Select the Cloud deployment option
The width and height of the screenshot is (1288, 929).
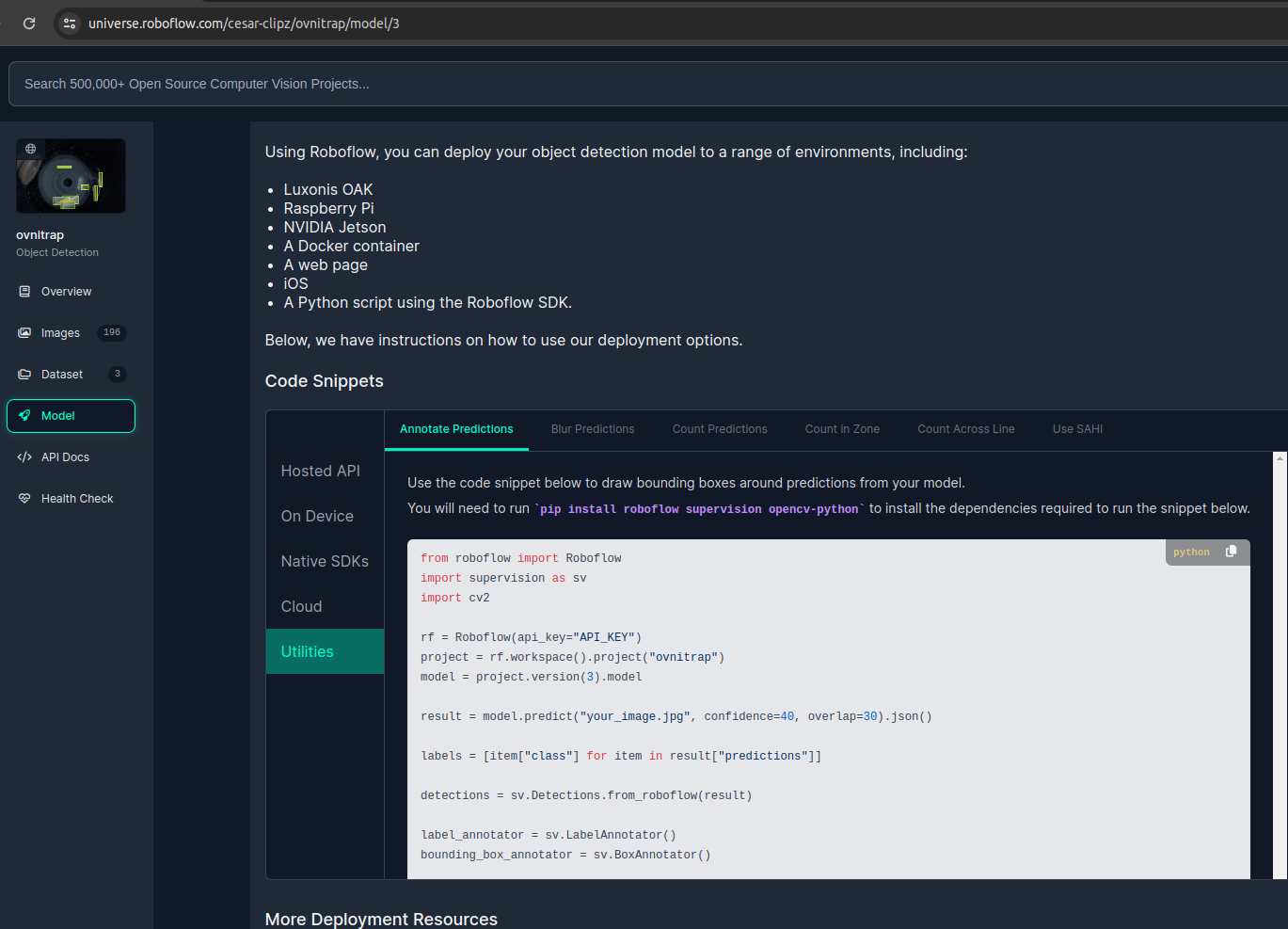point(302,606)
